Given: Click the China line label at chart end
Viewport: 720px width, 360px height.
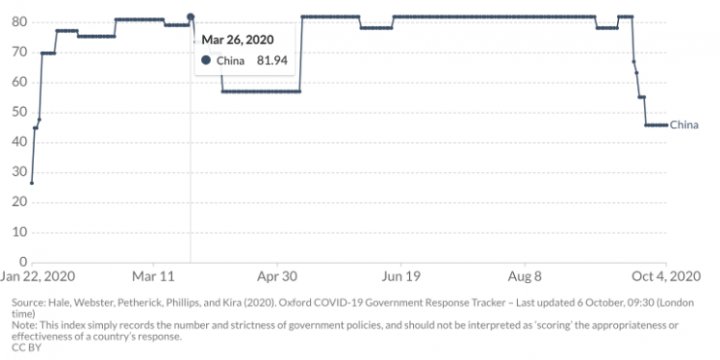Looking at the screenshot, I should point(684,125).
